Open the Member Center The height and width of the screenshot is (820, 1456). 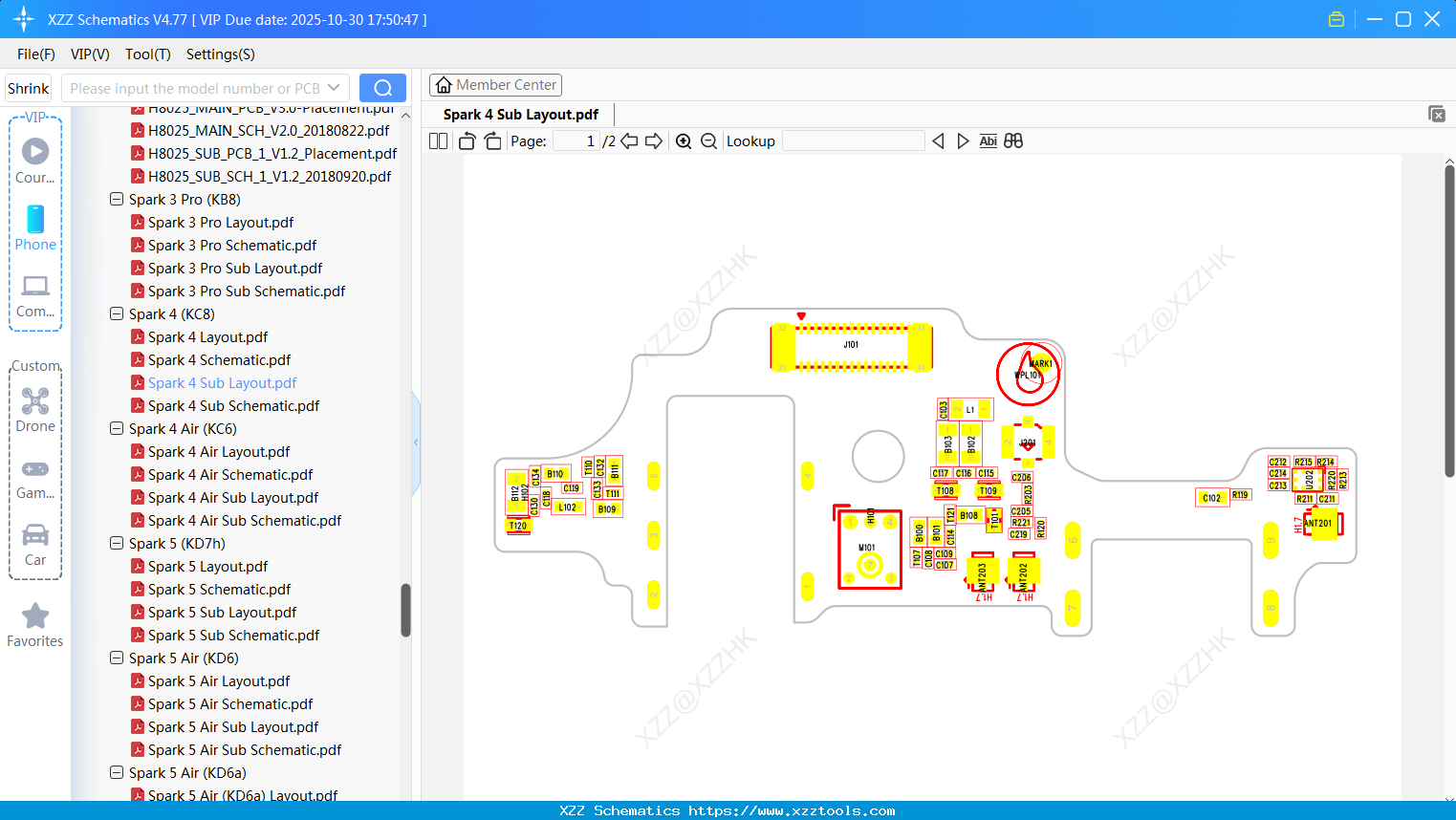click(x=495, y=84)
